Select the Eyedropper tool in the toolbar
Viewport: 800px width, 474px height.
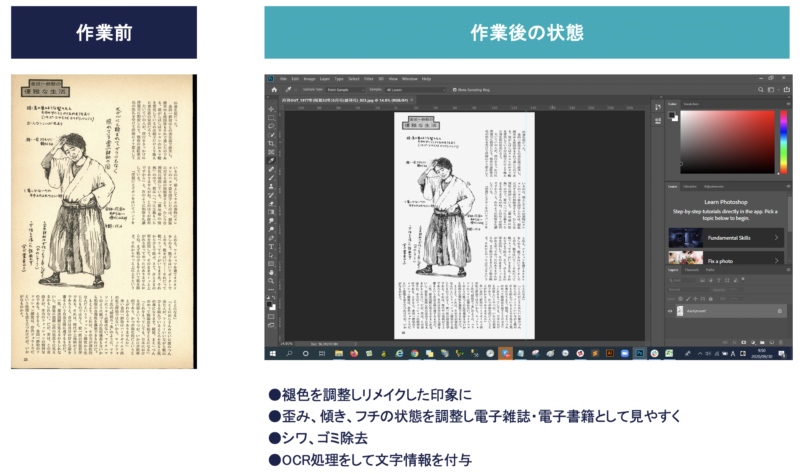tap(271, 161)
